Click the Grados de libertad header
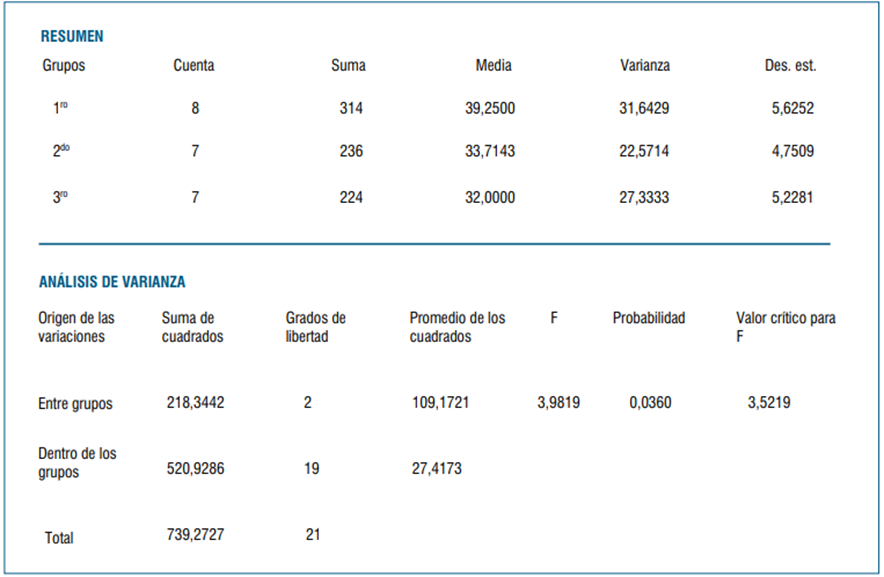The image size is (884, 577). (316, 327)
